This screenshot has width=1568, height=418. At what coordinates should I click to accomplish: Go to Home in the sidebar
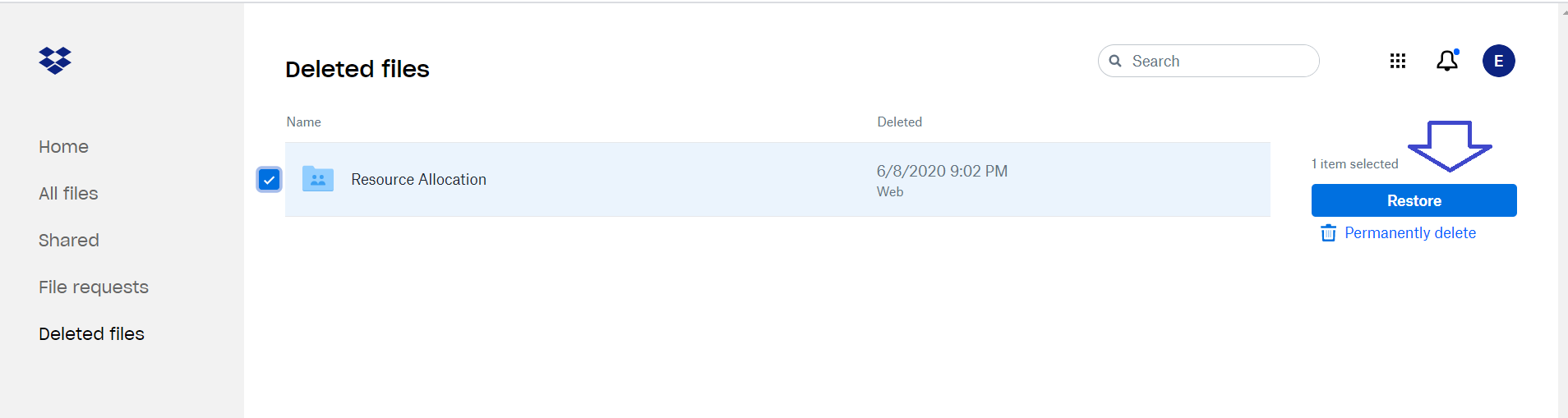coord(63,147)
